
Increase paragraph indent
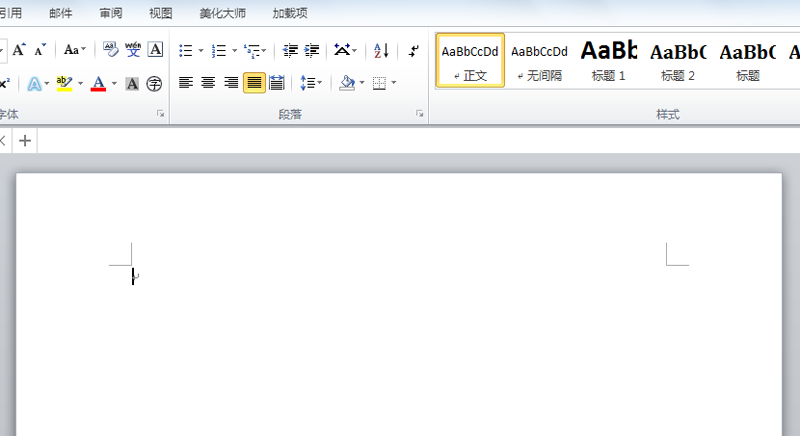pos(312,50)
